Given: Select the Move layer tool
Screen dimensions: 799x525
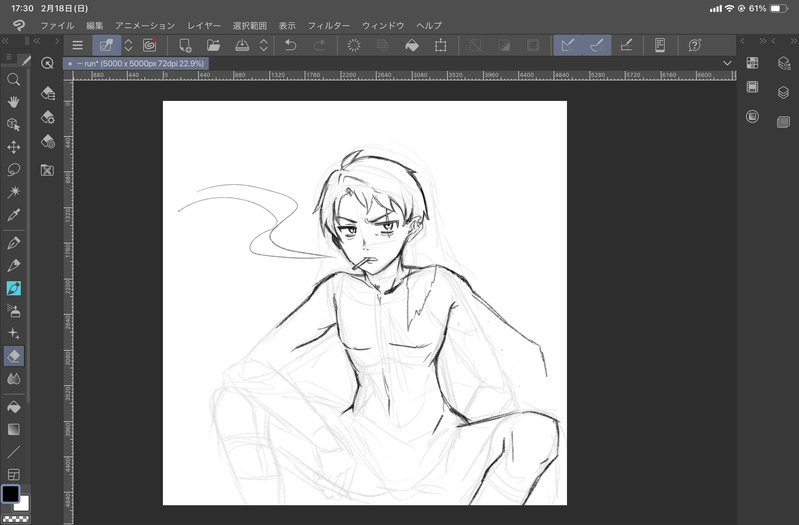Looking at the screenshot, I should tap(14, 147).
